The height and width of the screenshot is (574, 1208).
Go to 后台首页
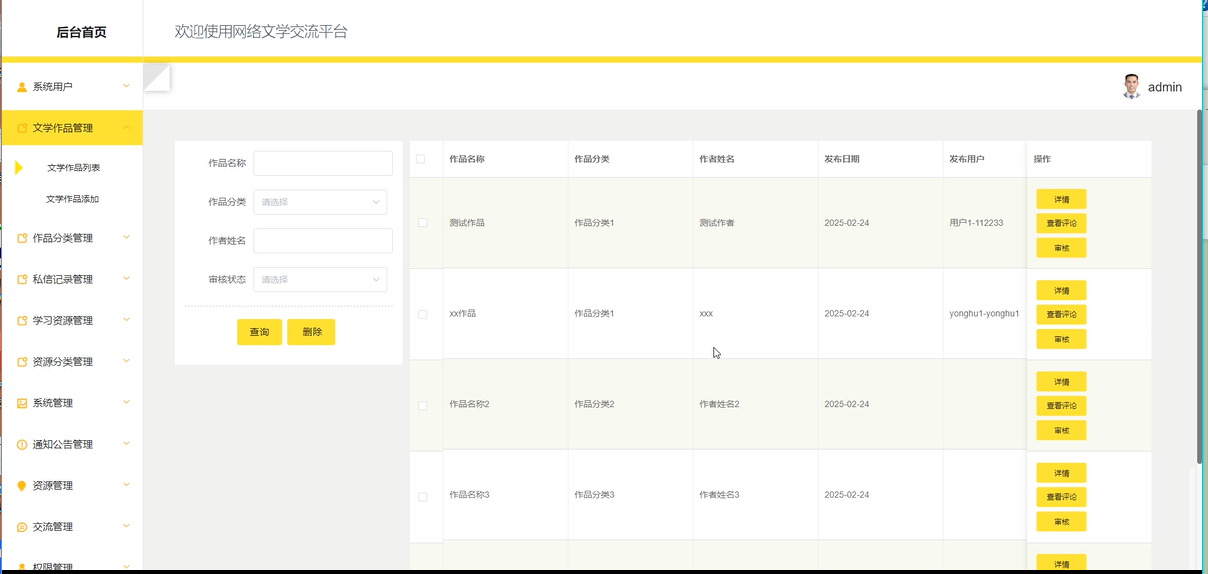point(81,32)
